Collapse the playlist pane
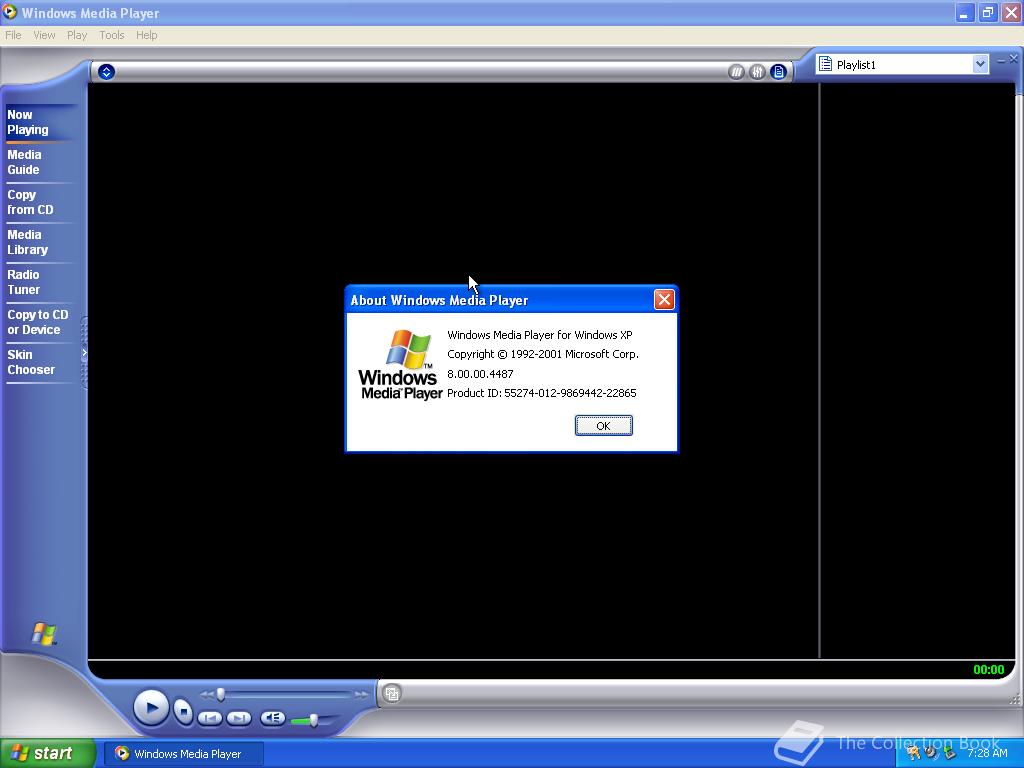Screen dimensions: 1024x768 click(1002, 59)
